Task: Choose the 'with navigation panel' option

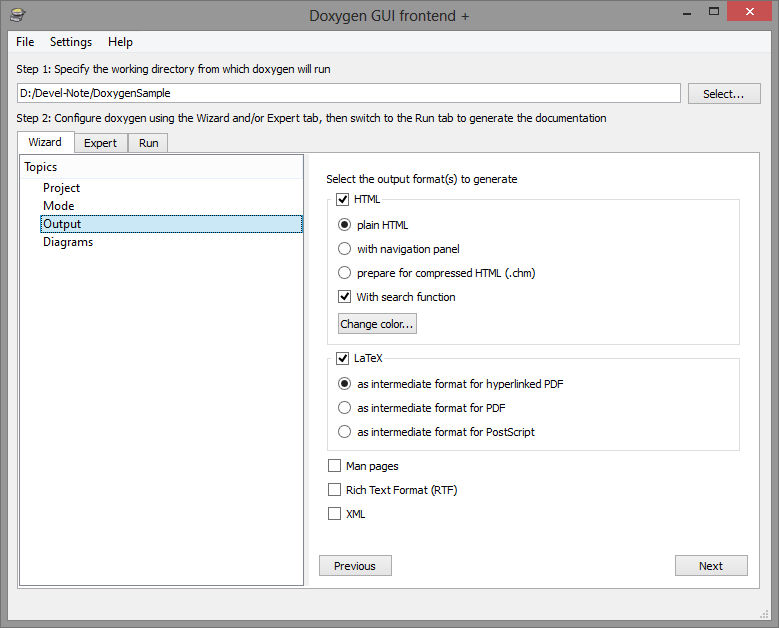Action: tap(344, 248)
